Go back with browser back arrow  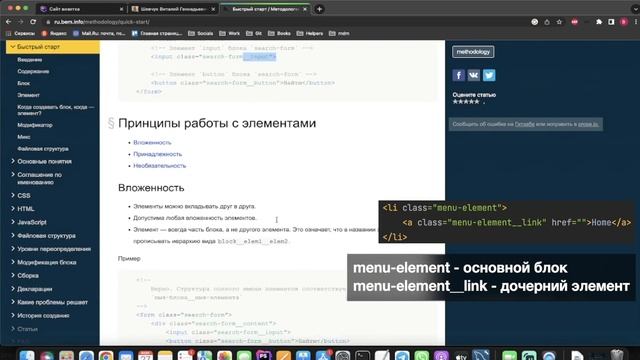click(9, 22)
